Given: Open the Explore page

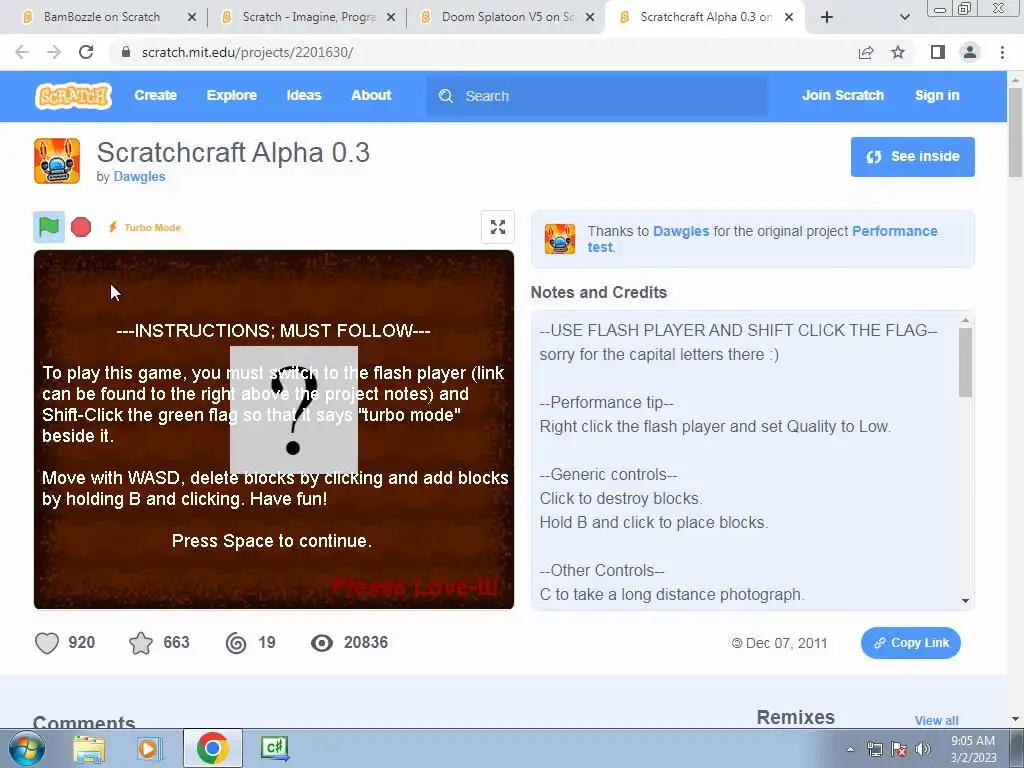Looking at the screenshot, I should click(x=232, y=95).
